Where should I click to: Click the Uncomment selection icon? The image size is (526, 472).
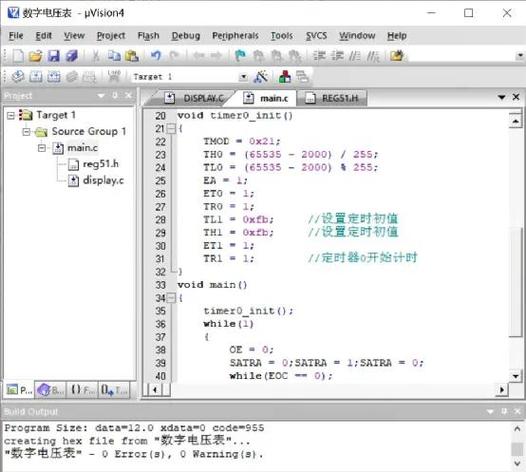373,56
